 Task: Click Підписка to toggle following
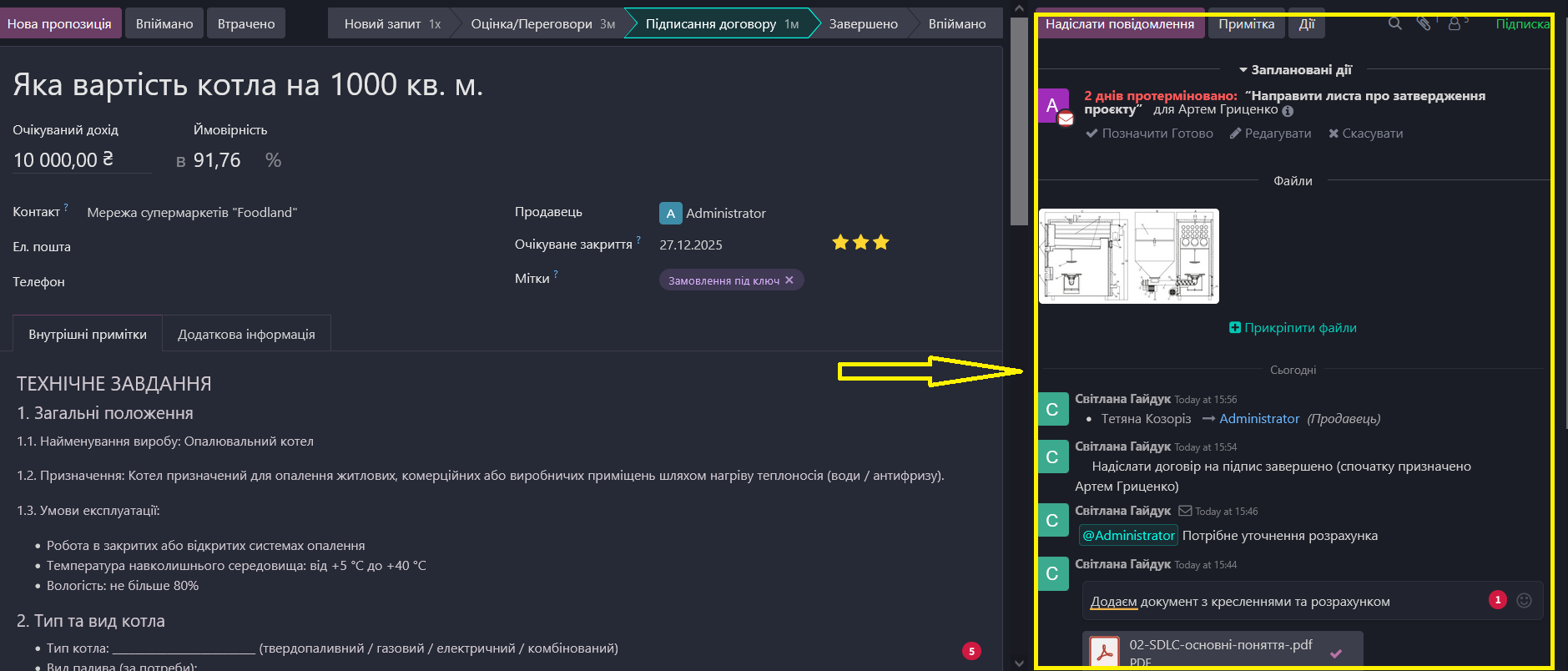pyautogui.click(x=1521, y=24)
